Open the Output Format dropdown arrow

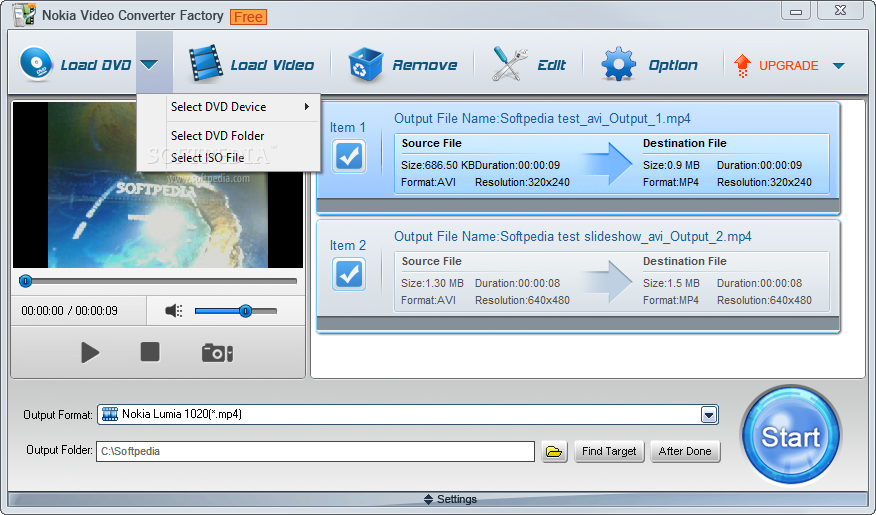point(709,414)
